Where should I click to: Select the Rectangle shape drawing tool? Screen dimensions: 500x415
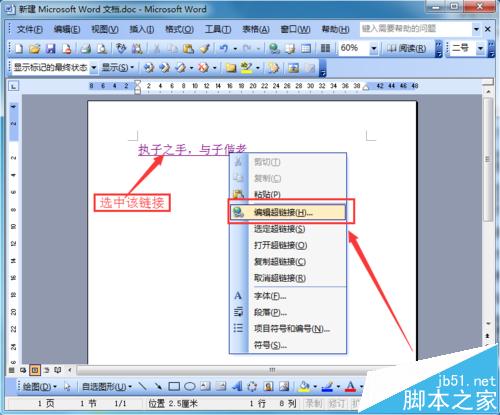(174, 387)
